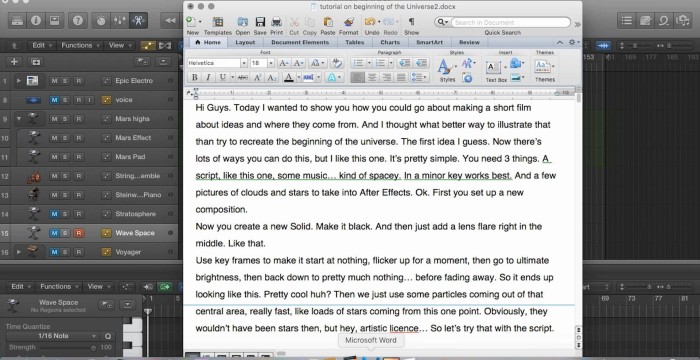The image size is (700, 360).
Task: Toggle Logic's automation view button
Action: pos(148,46)
